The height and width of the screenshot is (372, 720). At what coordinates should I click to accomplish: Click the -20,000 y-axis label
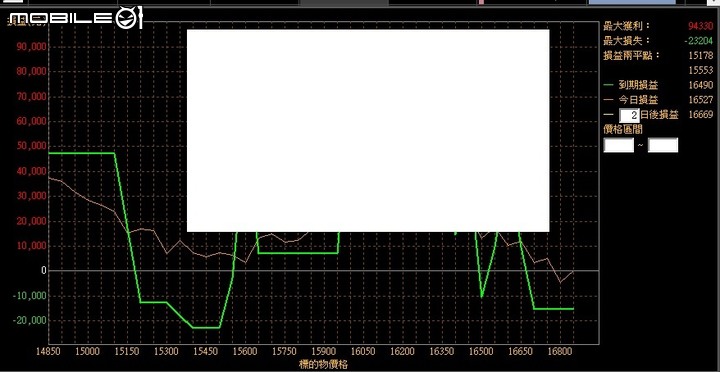coord(29,320)
